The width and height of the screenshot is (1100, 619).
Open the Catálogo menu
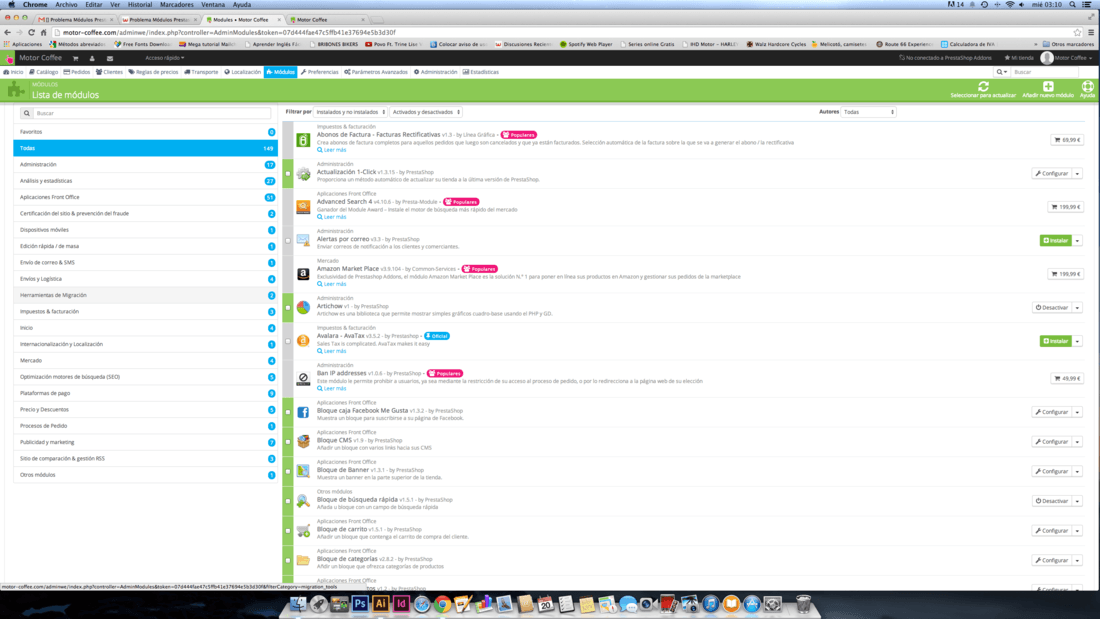click(43, 72)
